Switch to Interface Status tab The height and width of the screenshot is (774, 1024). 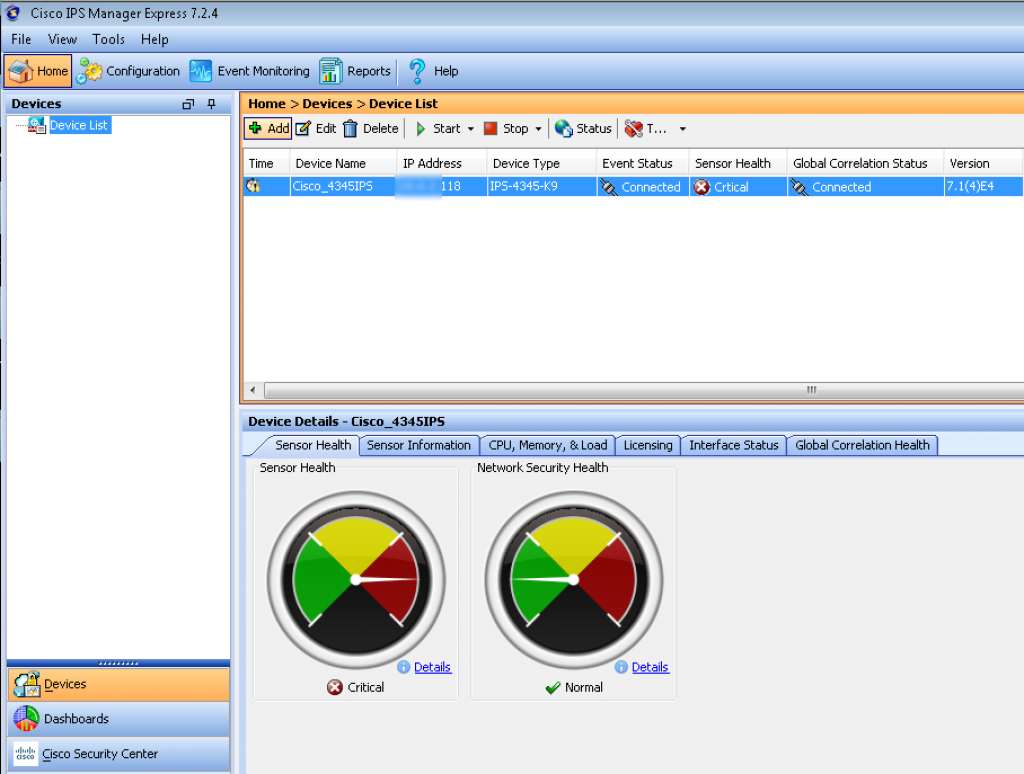tap(733, 445)
